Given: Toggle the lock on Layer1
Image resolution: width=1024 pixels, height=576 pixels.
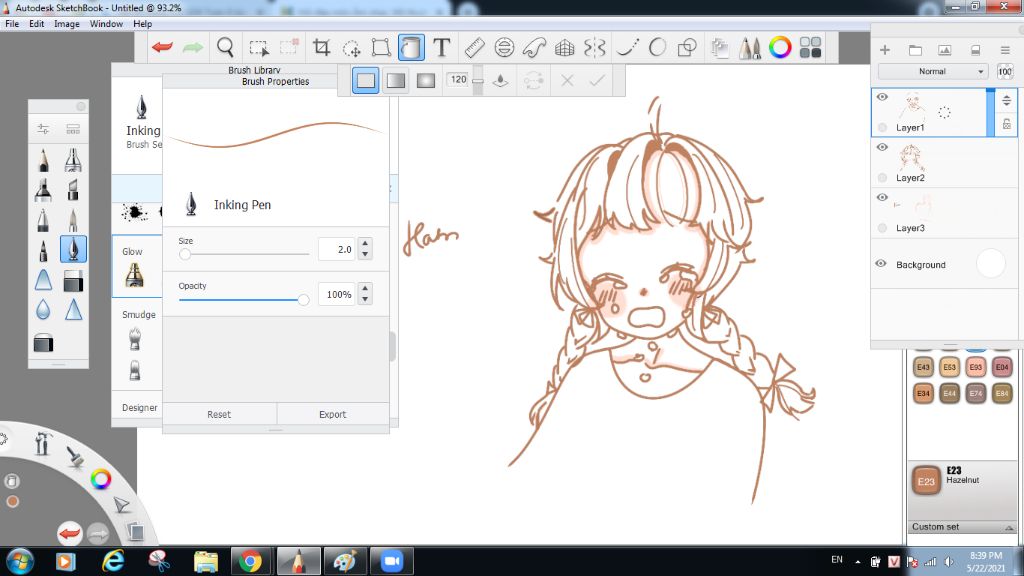Looking at the screenshot, I should [1006, 124].
